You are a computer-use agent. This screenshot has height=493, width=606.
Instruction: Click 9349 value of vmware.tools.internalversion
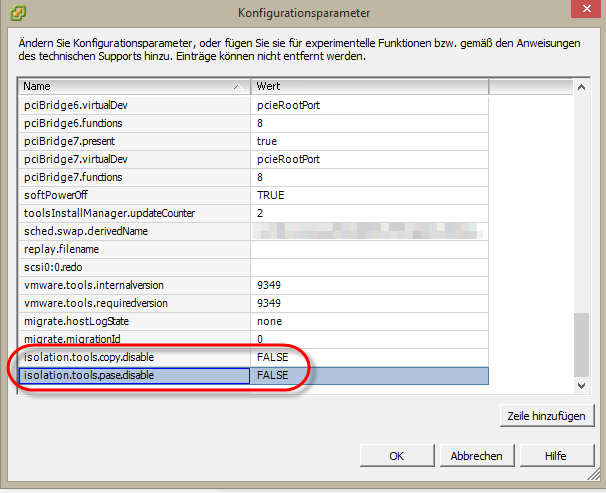(370, 285)
